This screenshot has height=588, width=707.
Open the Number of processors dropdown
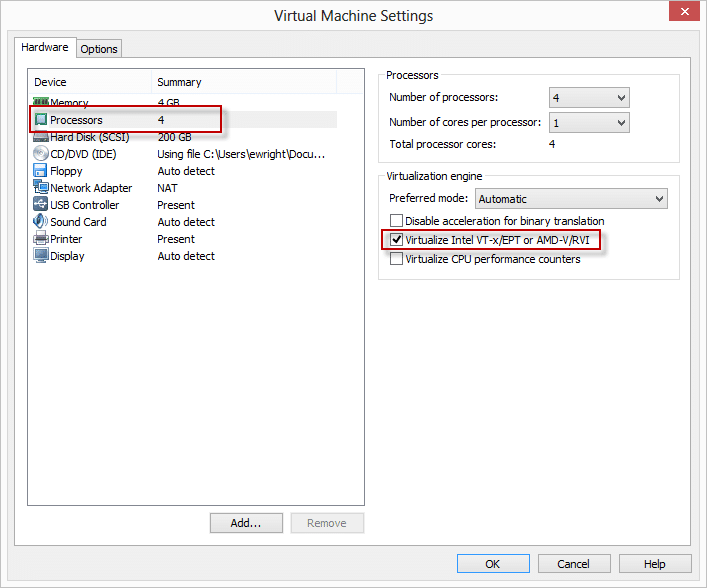[x=589, y=97]
